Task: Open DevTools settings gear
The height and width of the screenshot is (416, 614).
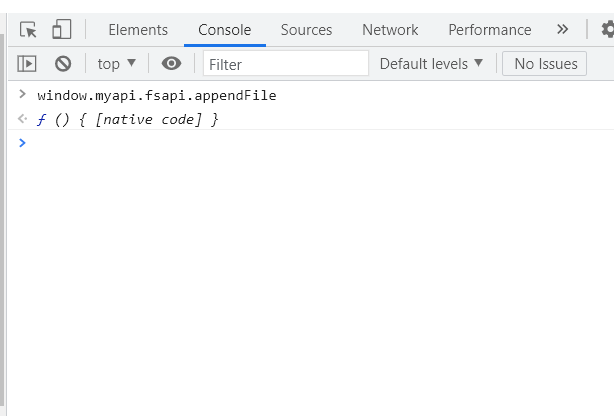Action: click(607, 30)
